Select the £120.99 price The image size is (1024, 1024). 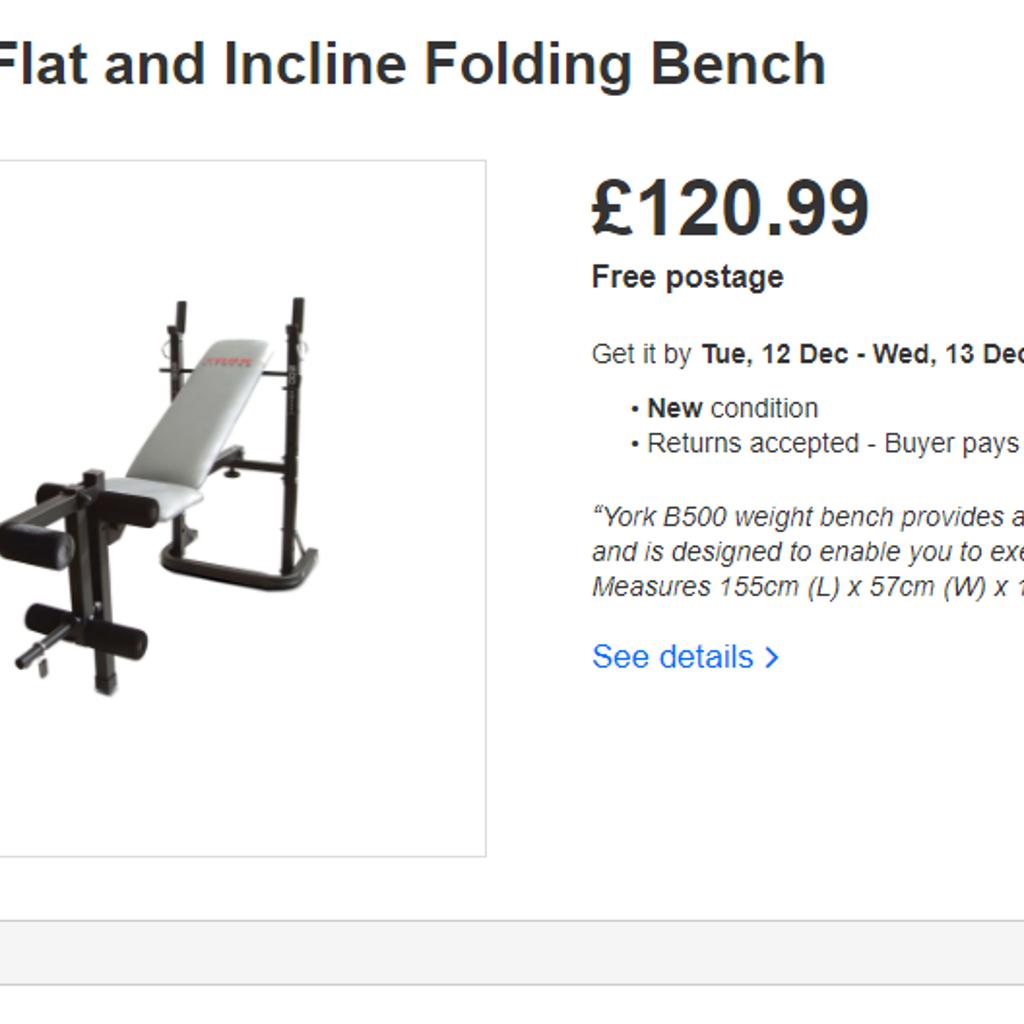click(x=730, y=208)
